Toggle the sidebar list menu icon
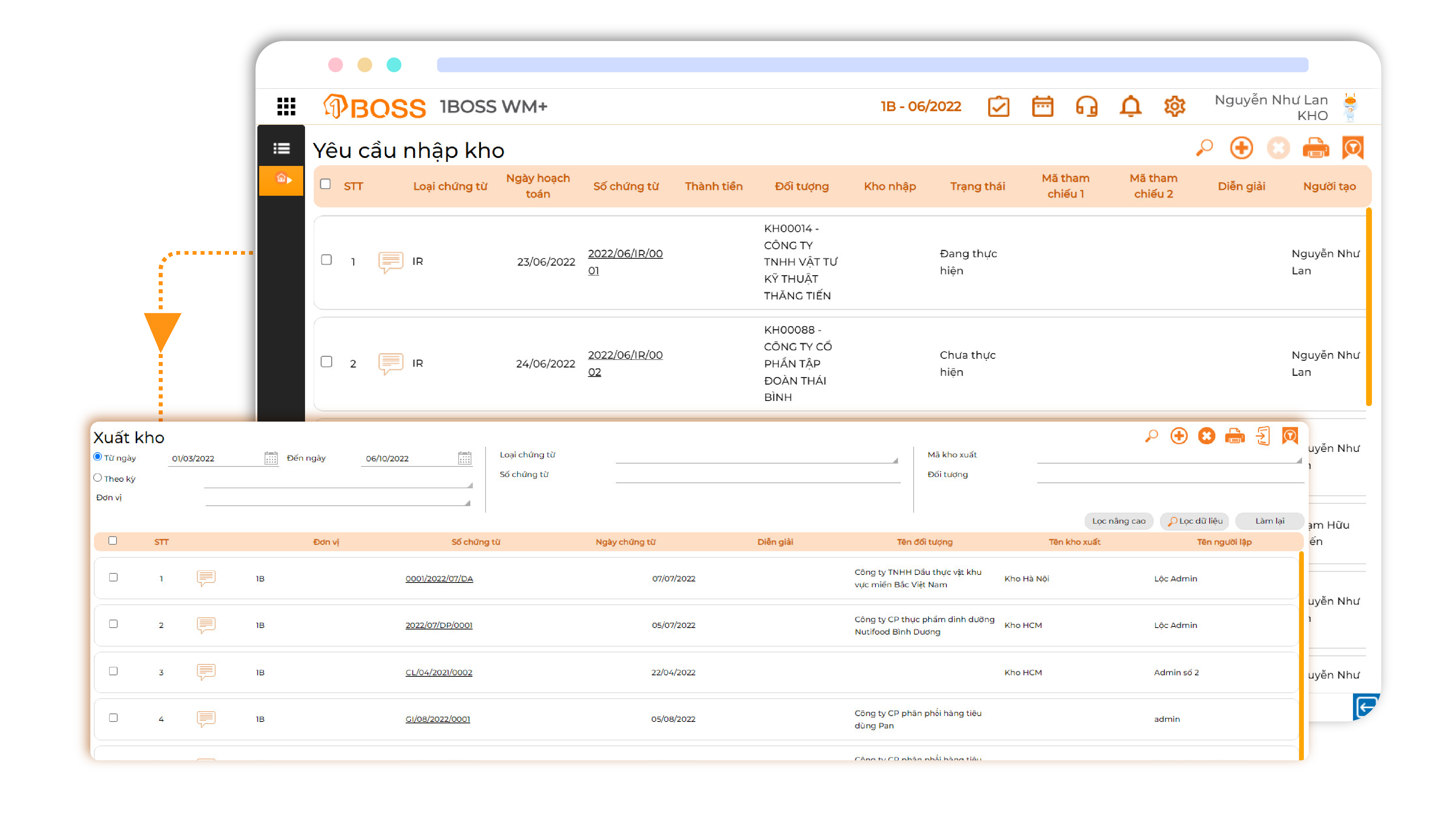Viewport: 1456px width, 819px height. (281, 148)
